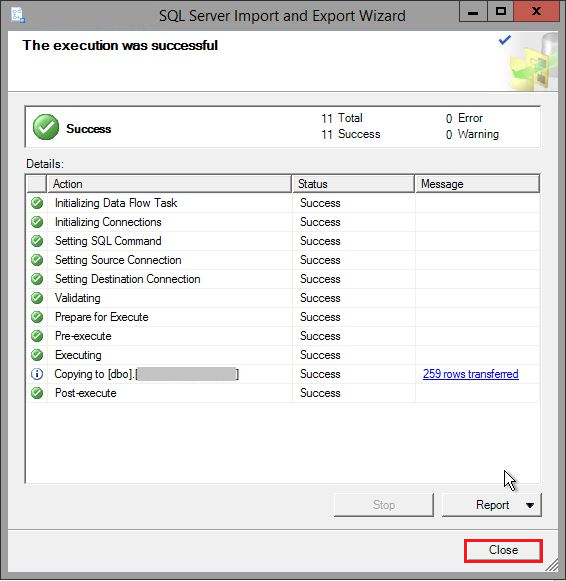Minimize the wizard window
The height and width of the screenshot is (581, 566).
pyautogui.click(x=473, y=12)
